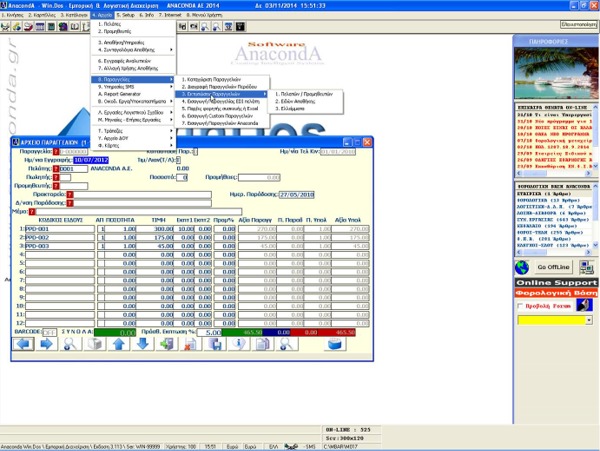Save the order with the floppy disk icon
The image size is (600, 451).
point(215,344)
